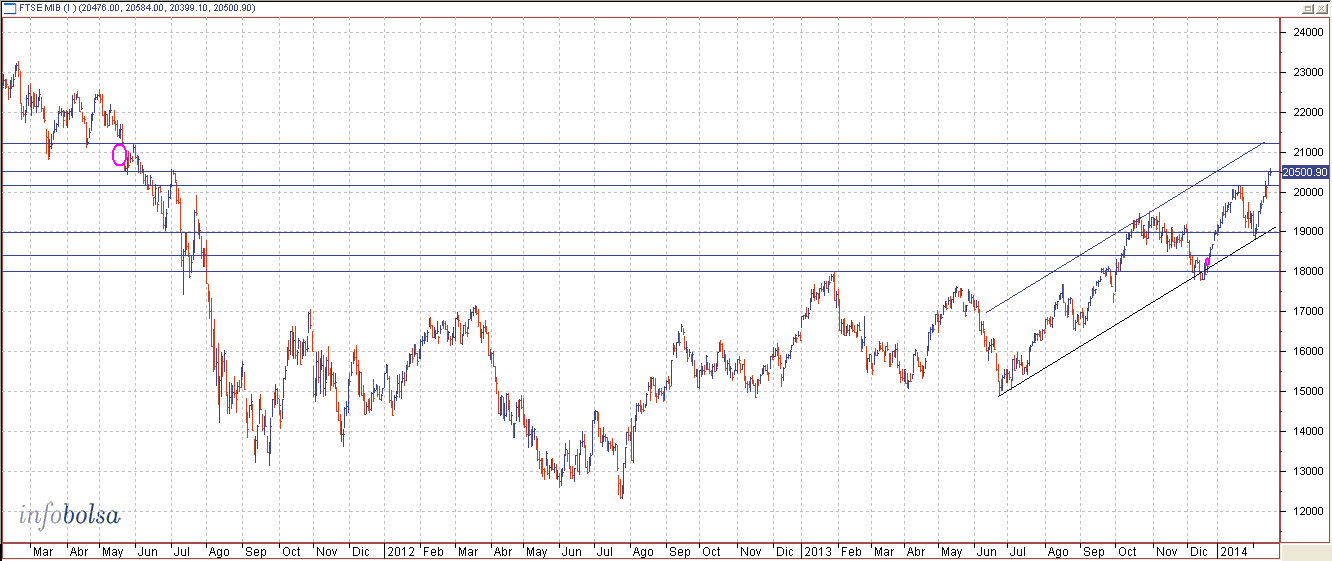Close the FTSE MIB chart window
Viewport: 1332px width, 561px height.
pos(1320,8)
